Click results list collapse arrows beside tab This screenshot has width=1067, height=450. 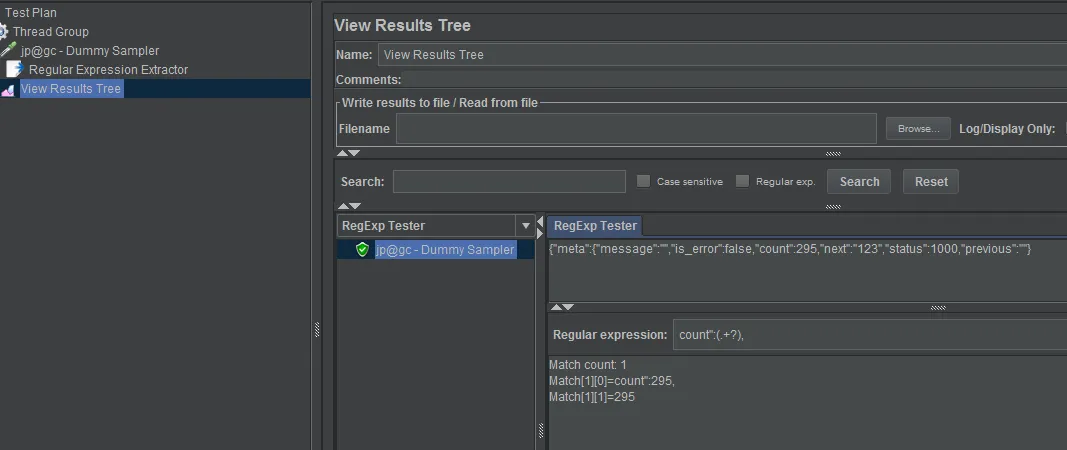[540, 227]
